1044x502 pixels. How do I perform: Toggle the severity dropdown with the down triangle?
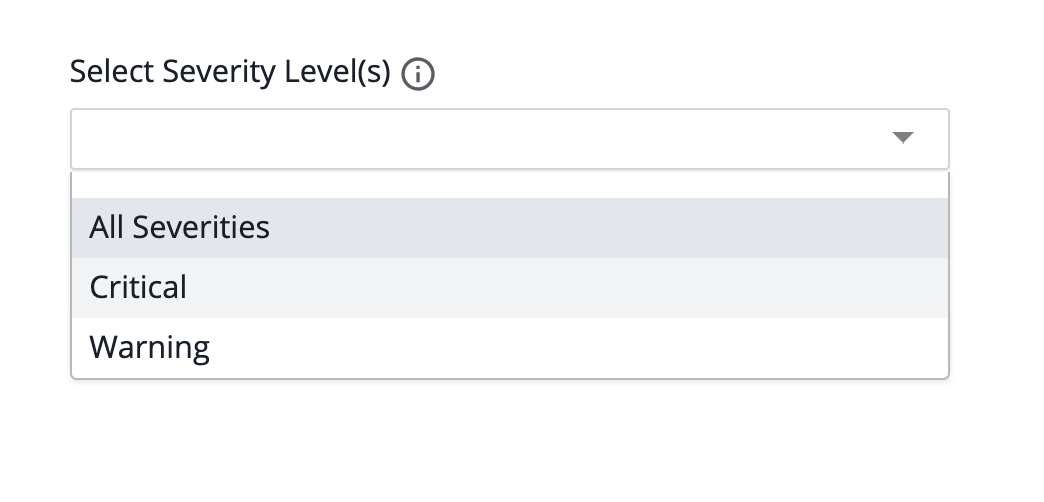tap(903, 138)
